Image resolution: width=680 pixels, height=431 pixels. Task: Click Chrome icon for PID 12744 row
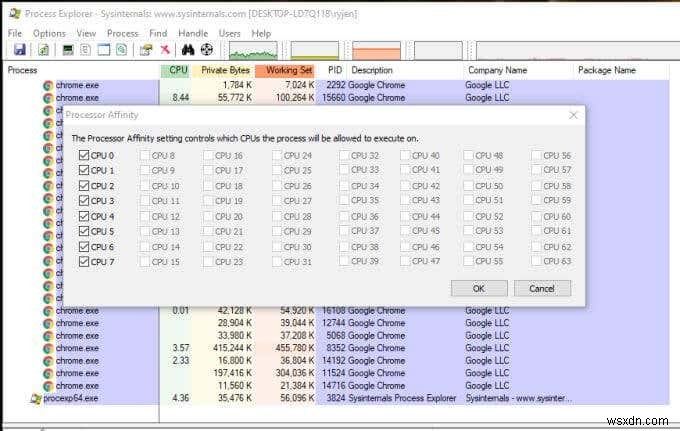(x=48, y=323)
